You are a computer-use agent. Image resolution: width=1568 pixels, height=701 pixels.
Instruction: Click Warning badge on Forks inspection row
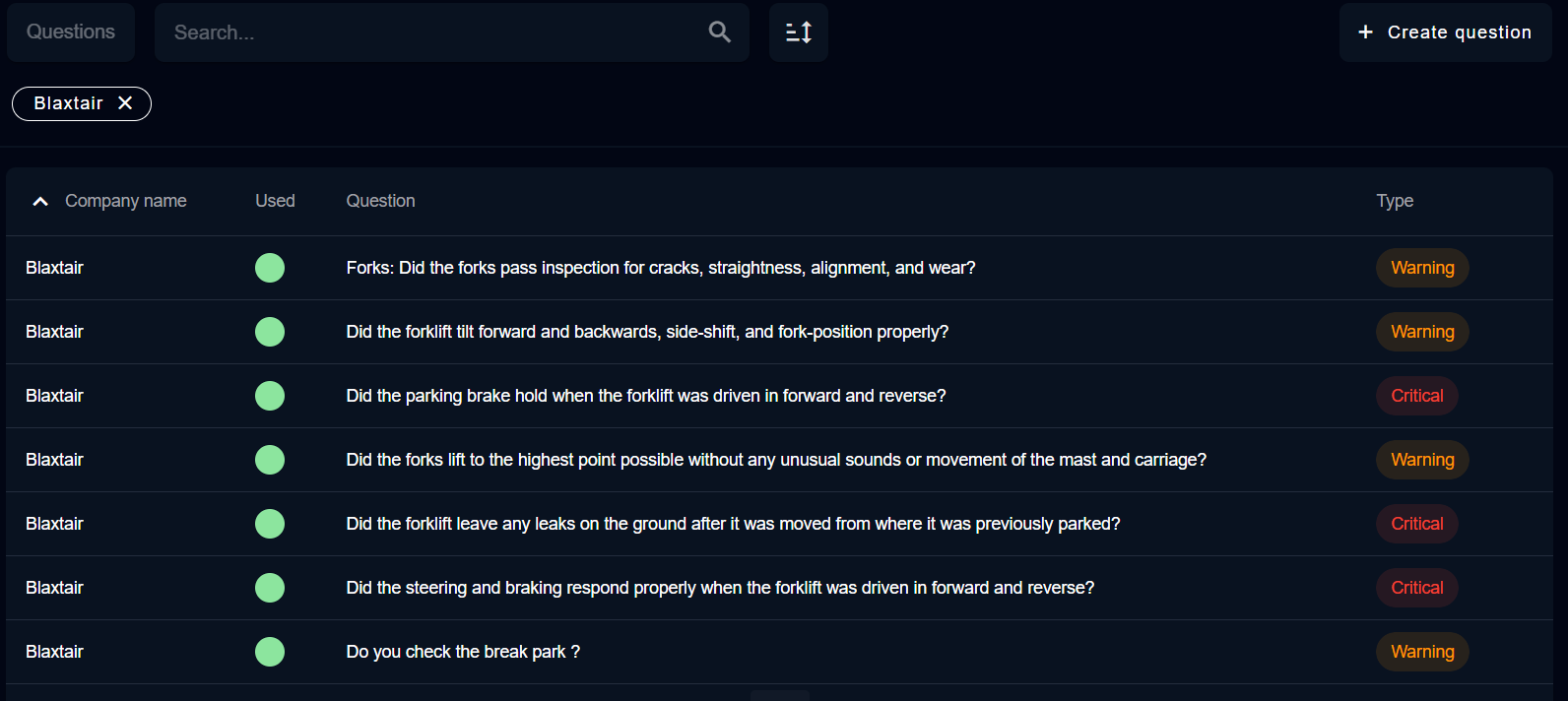(x=1421, y=268)
